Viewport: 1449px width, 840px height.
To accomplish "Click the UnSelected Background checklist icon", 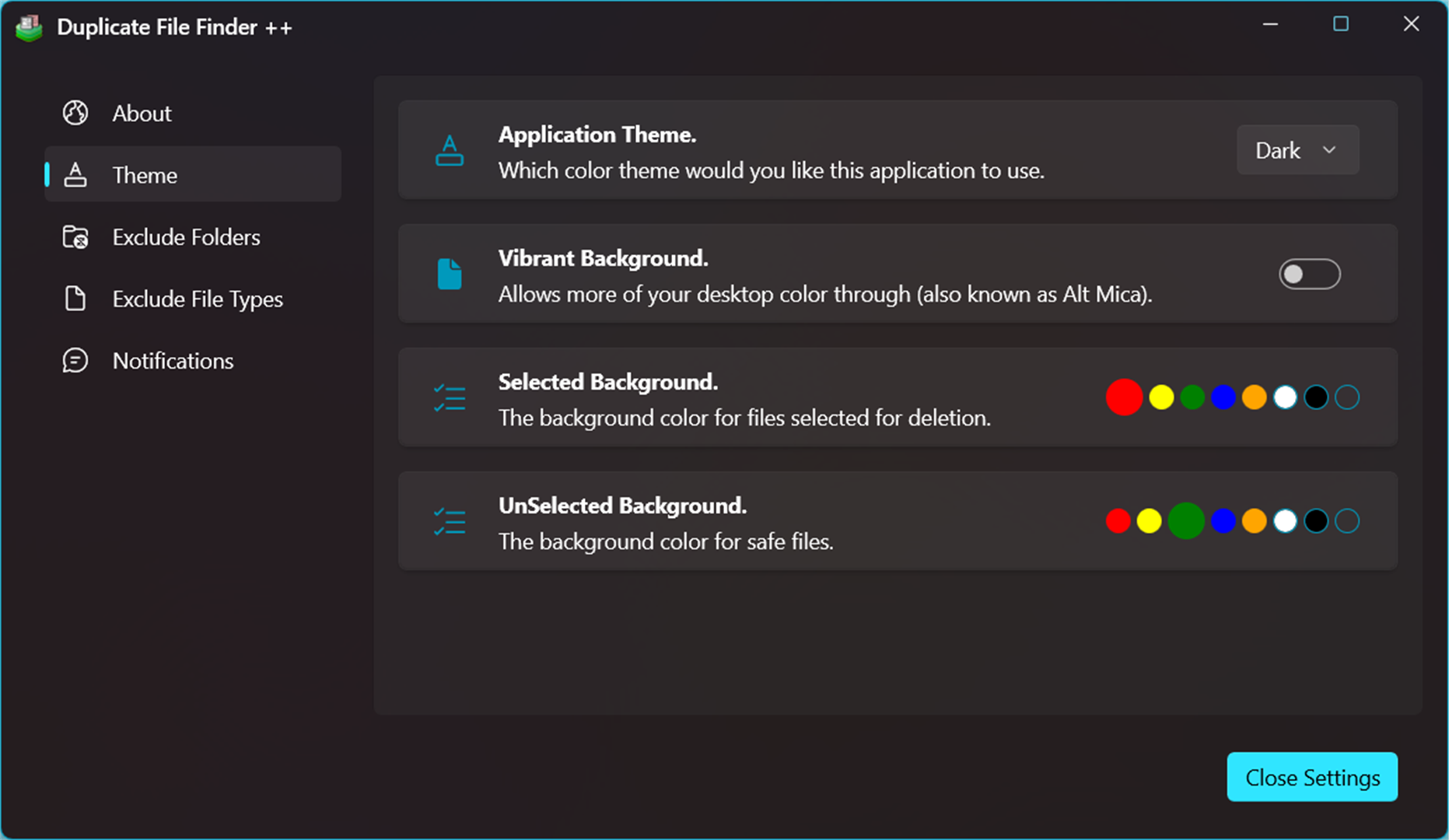I will 450,521.
